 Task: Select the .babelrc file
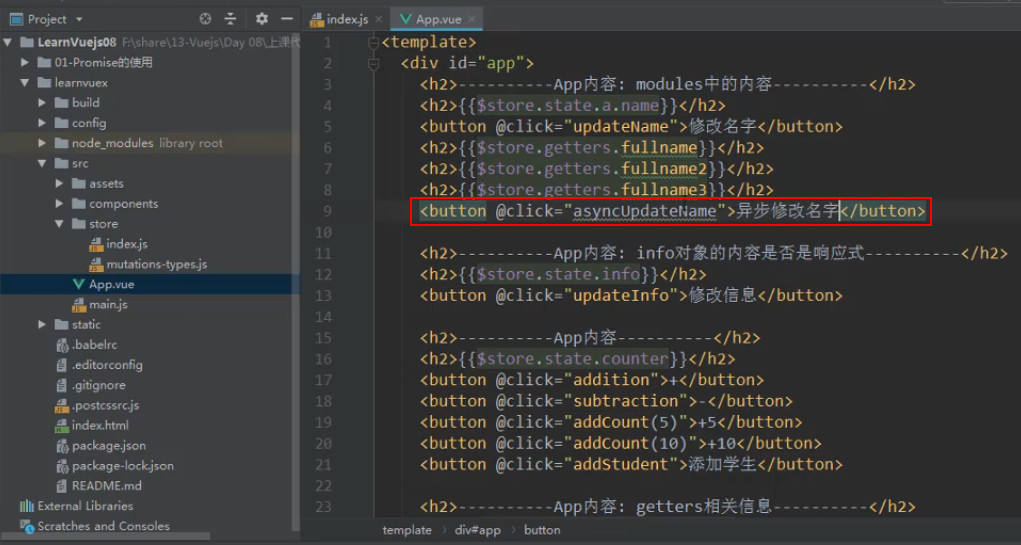(94, 344)
